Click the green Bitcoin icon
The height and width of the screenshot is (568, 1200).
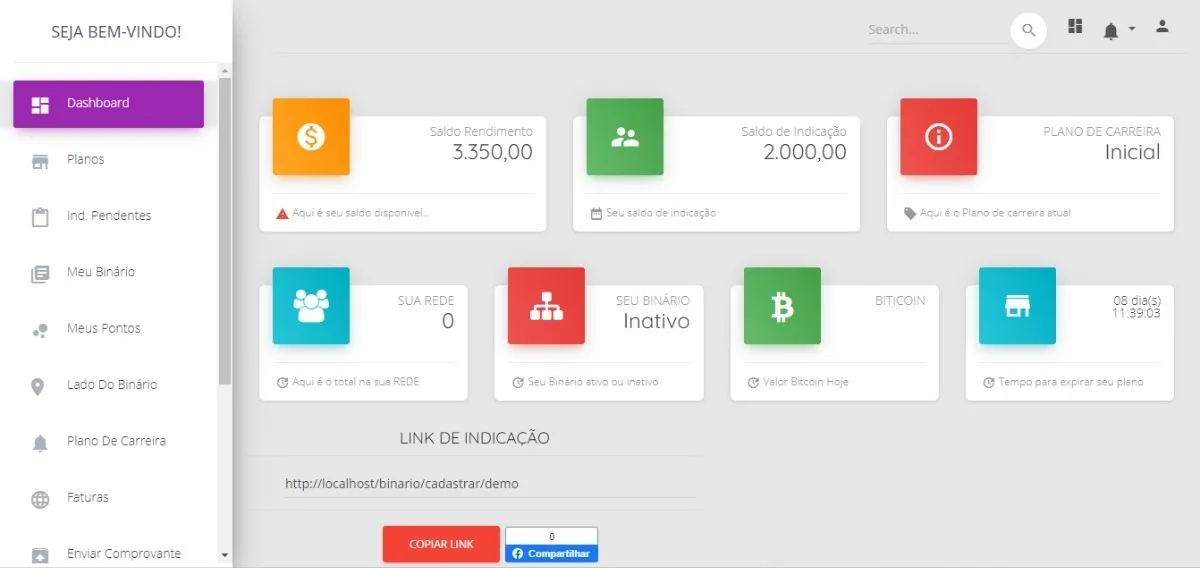click(x=782, y=306)
